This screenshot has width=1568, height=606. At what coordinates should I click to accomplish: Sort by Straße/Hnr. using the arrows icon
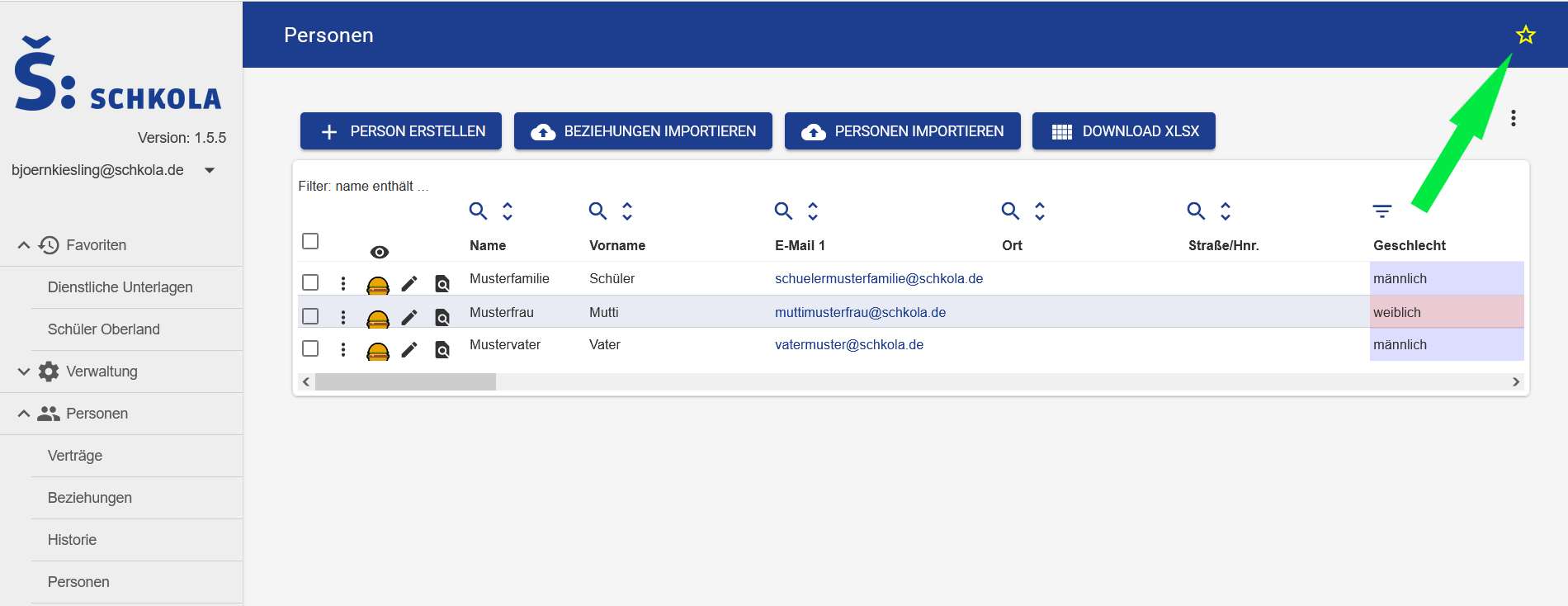click(1226, 211)
